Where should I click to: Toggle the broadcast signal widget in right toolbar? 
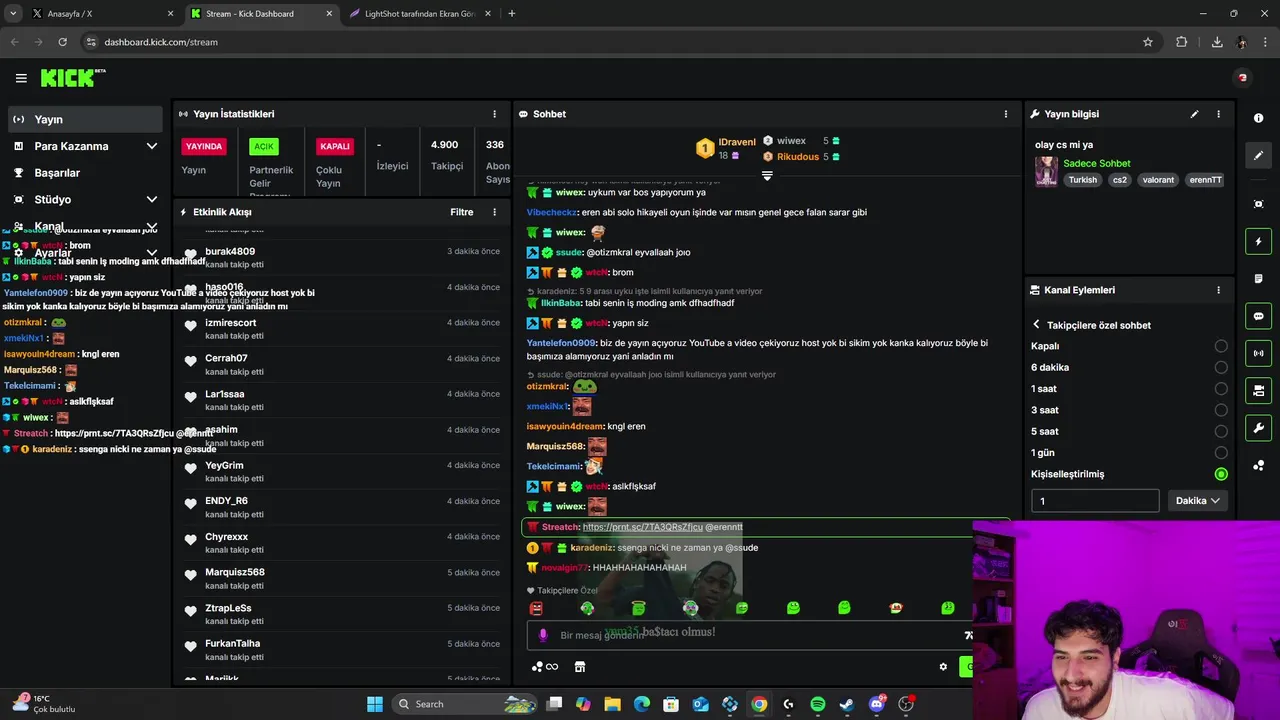click(1258, 353)
